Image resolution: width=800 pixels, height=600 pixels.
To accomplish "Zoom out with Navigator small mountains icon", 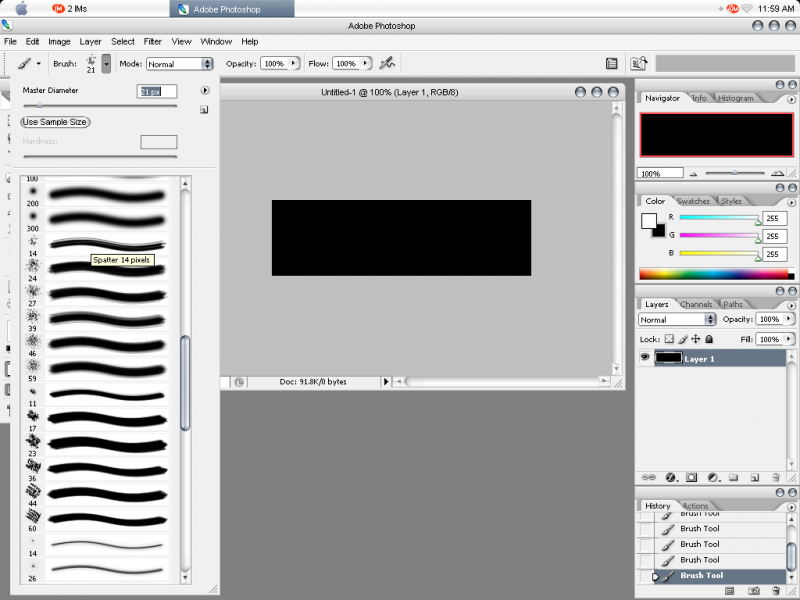I will click(x=693, y=174).
